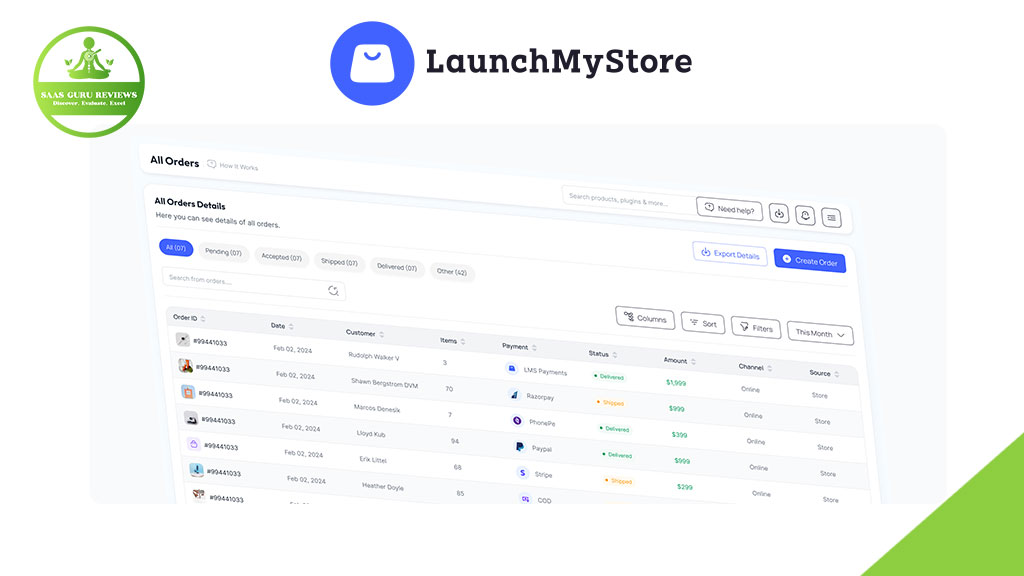This screenshot has height=576, width=1024.
Task: Click the refresh search icon in order search
Action: click(333, 291)
